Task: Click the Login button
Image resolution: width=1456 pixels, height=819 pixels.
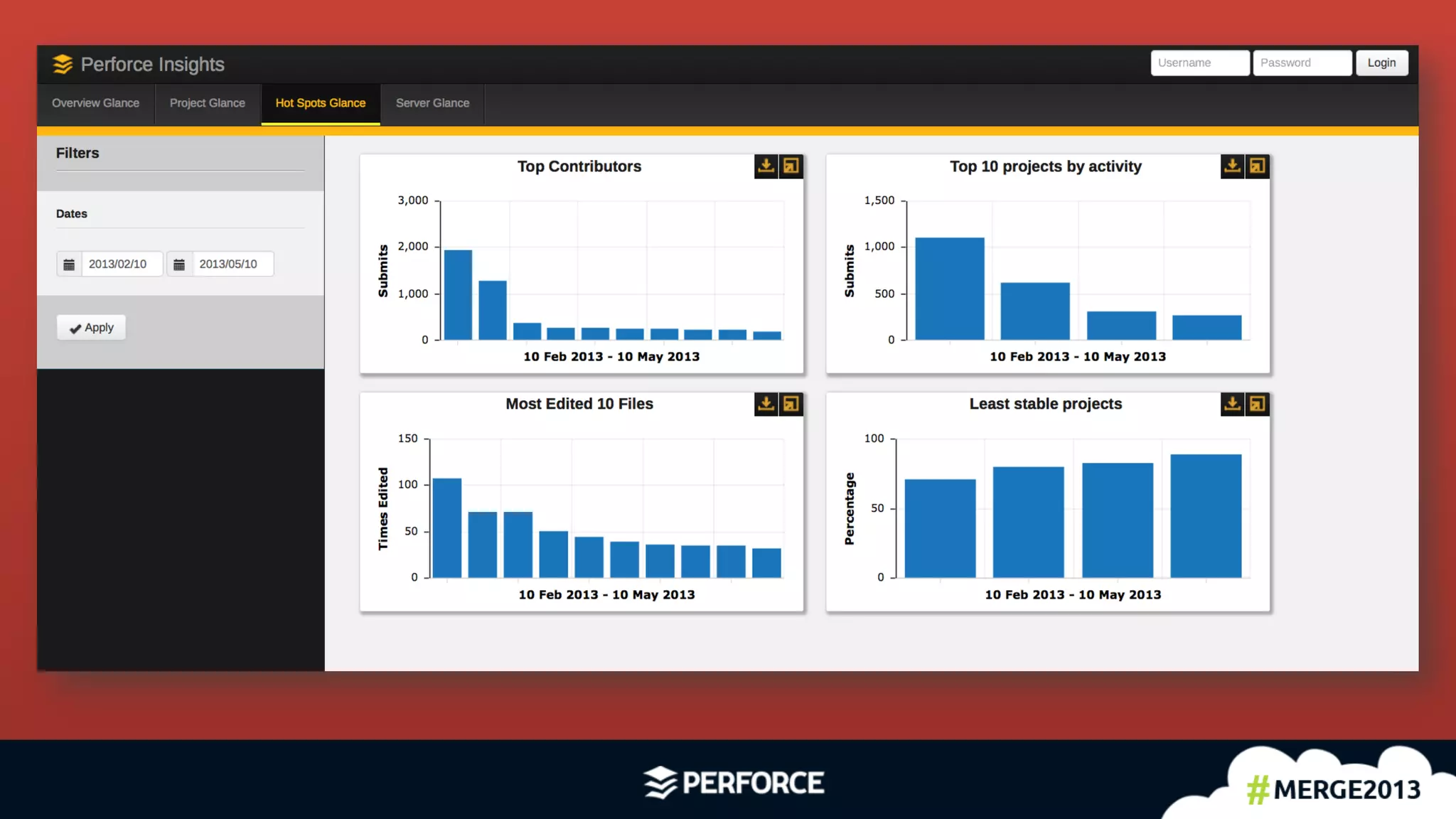Action: pyautogui.click(x=1381, y=63)
